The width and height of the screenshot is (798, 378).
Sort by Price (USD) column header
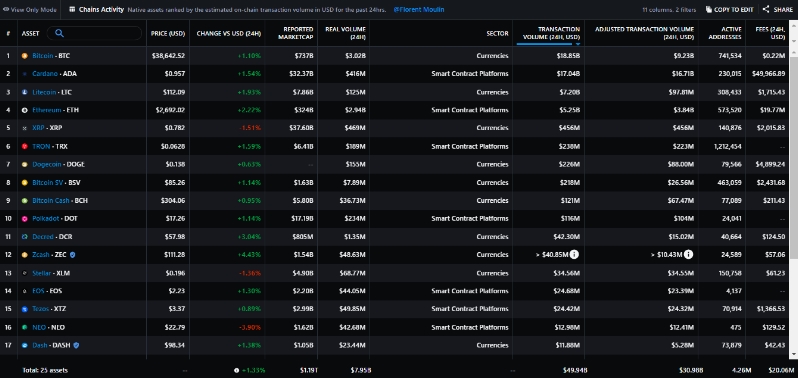tap(168, 34)
